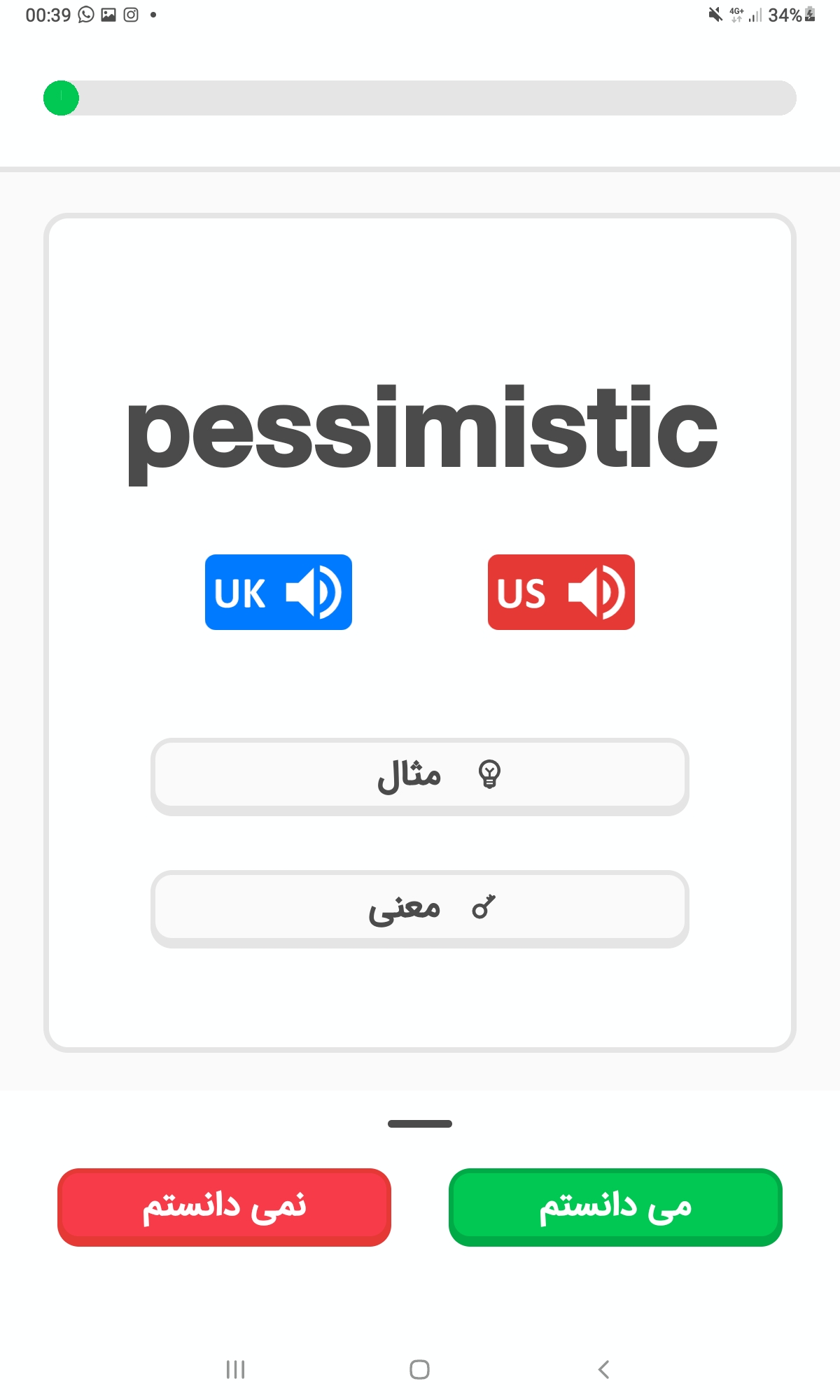This screenshot has width=840, height=1400.
Task: Tap the red نمی دانستم button
Action: coord(224,1207)
